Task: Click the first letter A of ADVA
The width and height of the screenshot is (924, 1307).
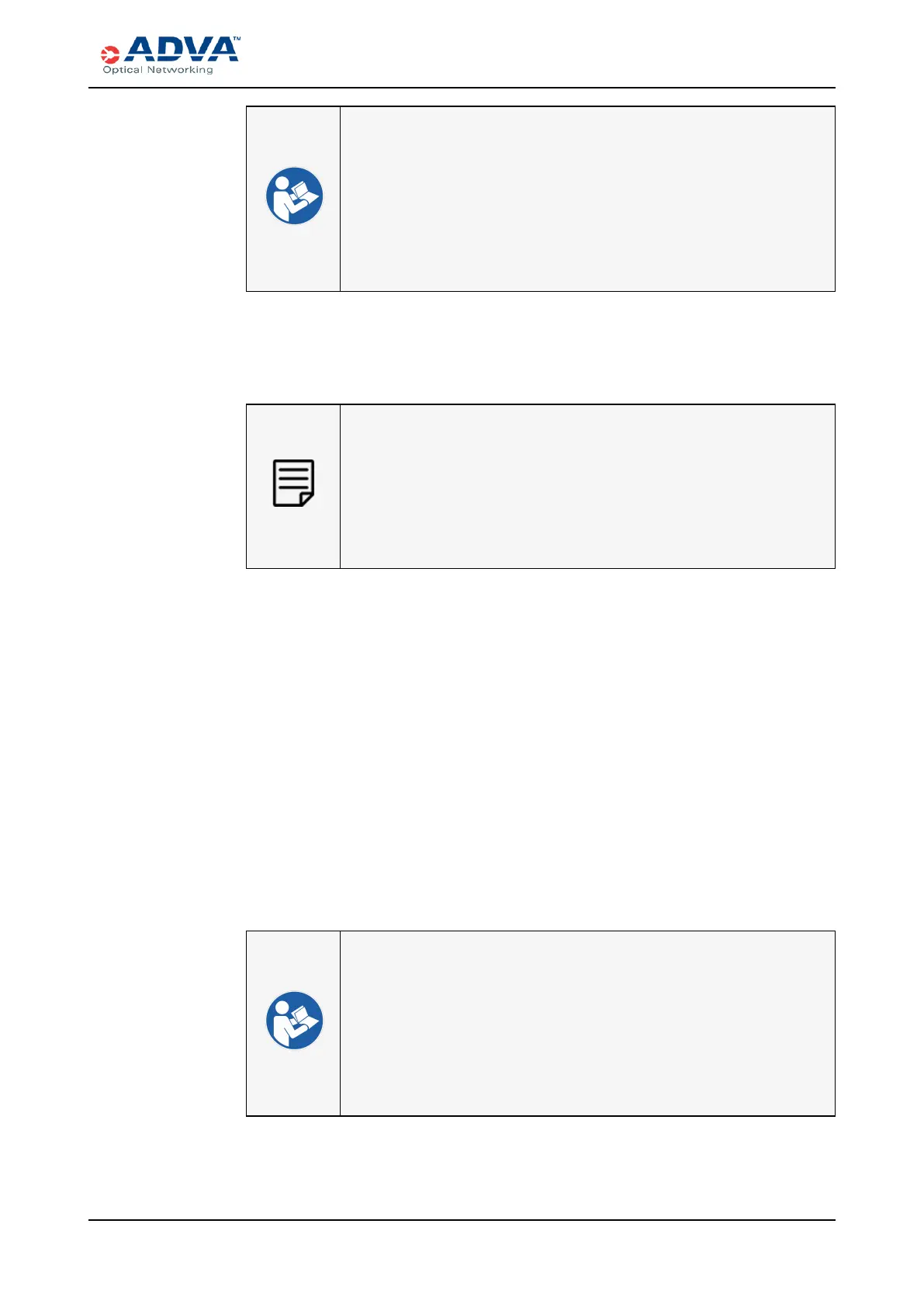Action: pos(140,49)
